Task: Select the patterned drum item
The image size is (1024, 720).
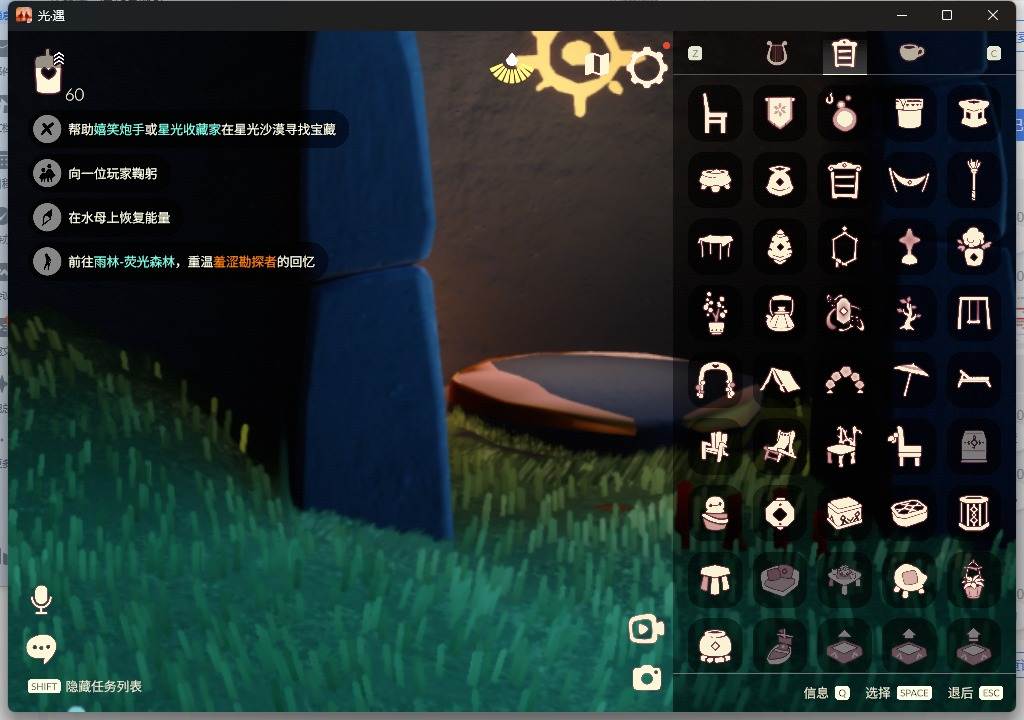Action: click(974, 514)
